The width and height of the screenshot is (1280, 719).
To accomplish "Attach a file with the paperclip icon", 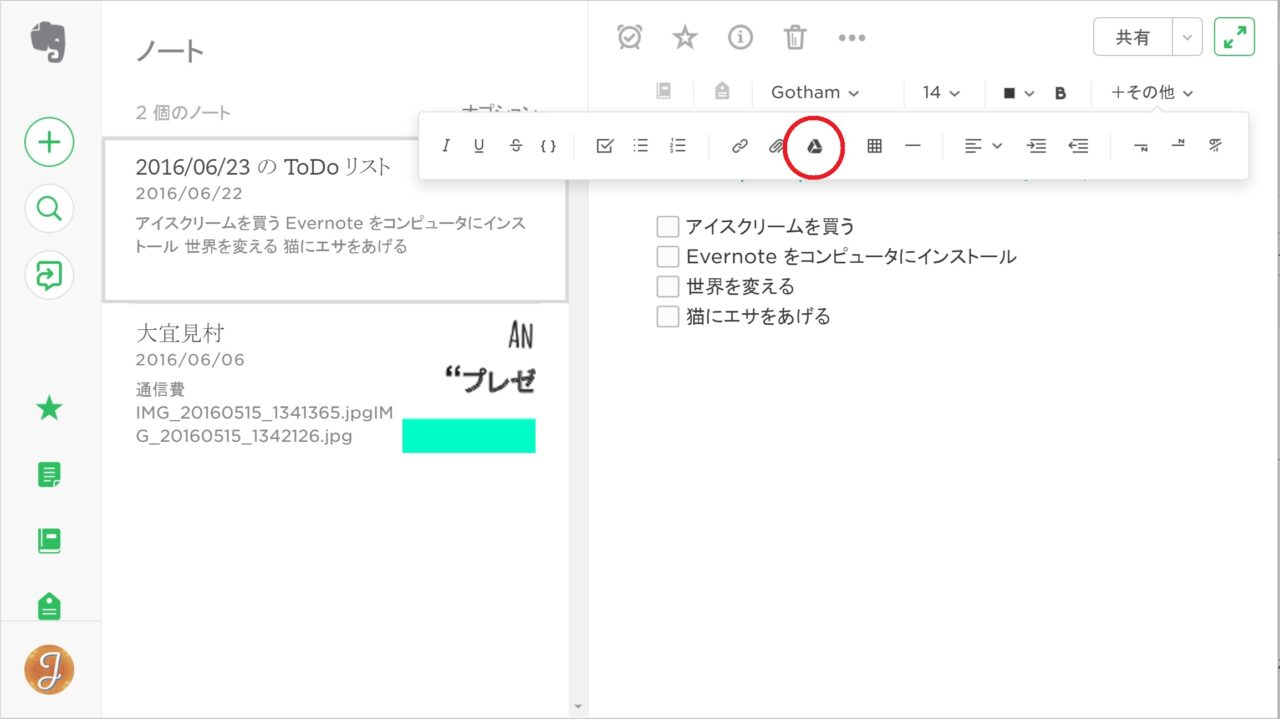I will [x=776, y=146].
